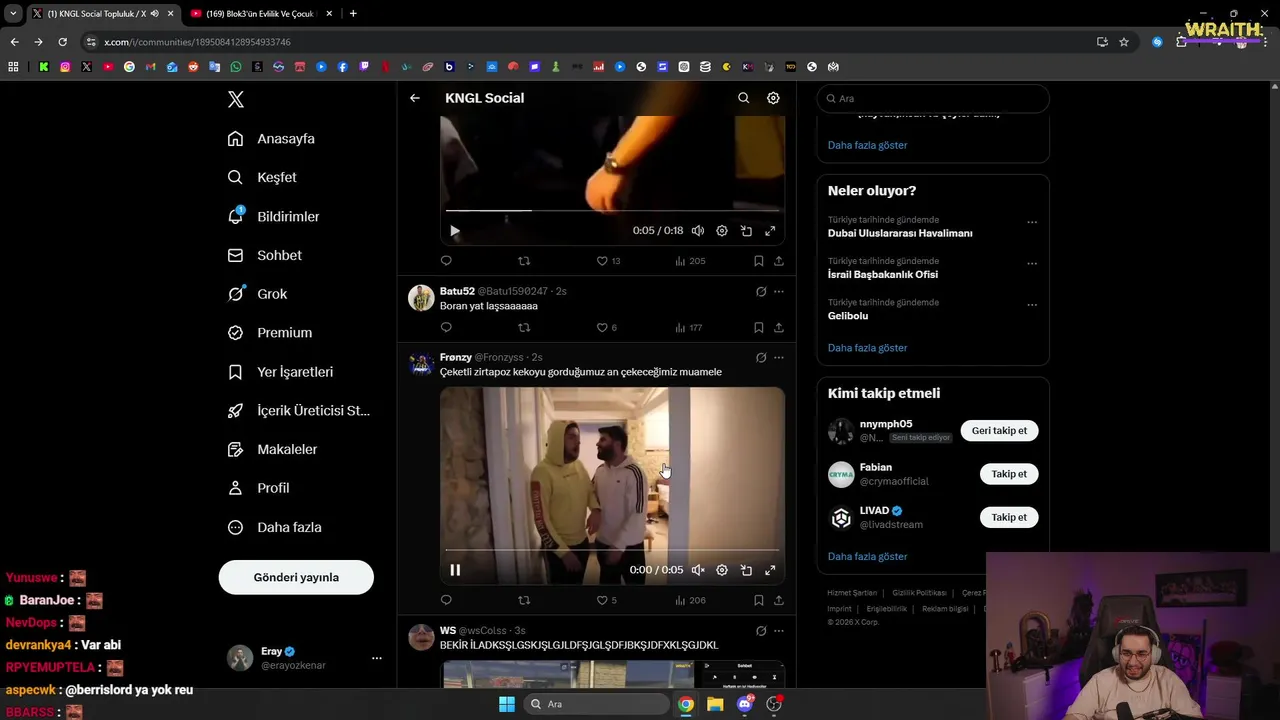The width and height of the screenshot is (1280, 720).
Task: Bookmark the Frønzy post
Action: pos(759,600)
